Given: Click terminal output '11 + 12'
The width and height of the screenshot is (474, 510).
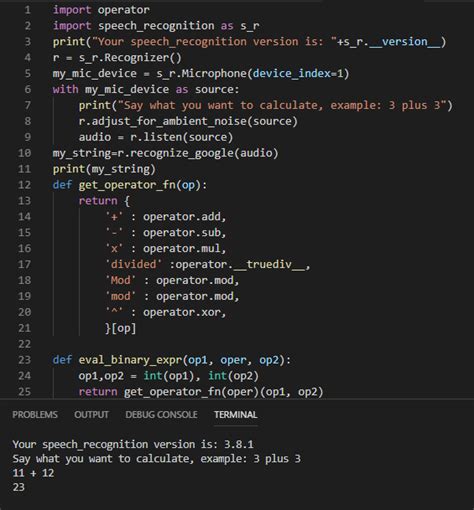Looking at the screenshot, I should [33, 473].
